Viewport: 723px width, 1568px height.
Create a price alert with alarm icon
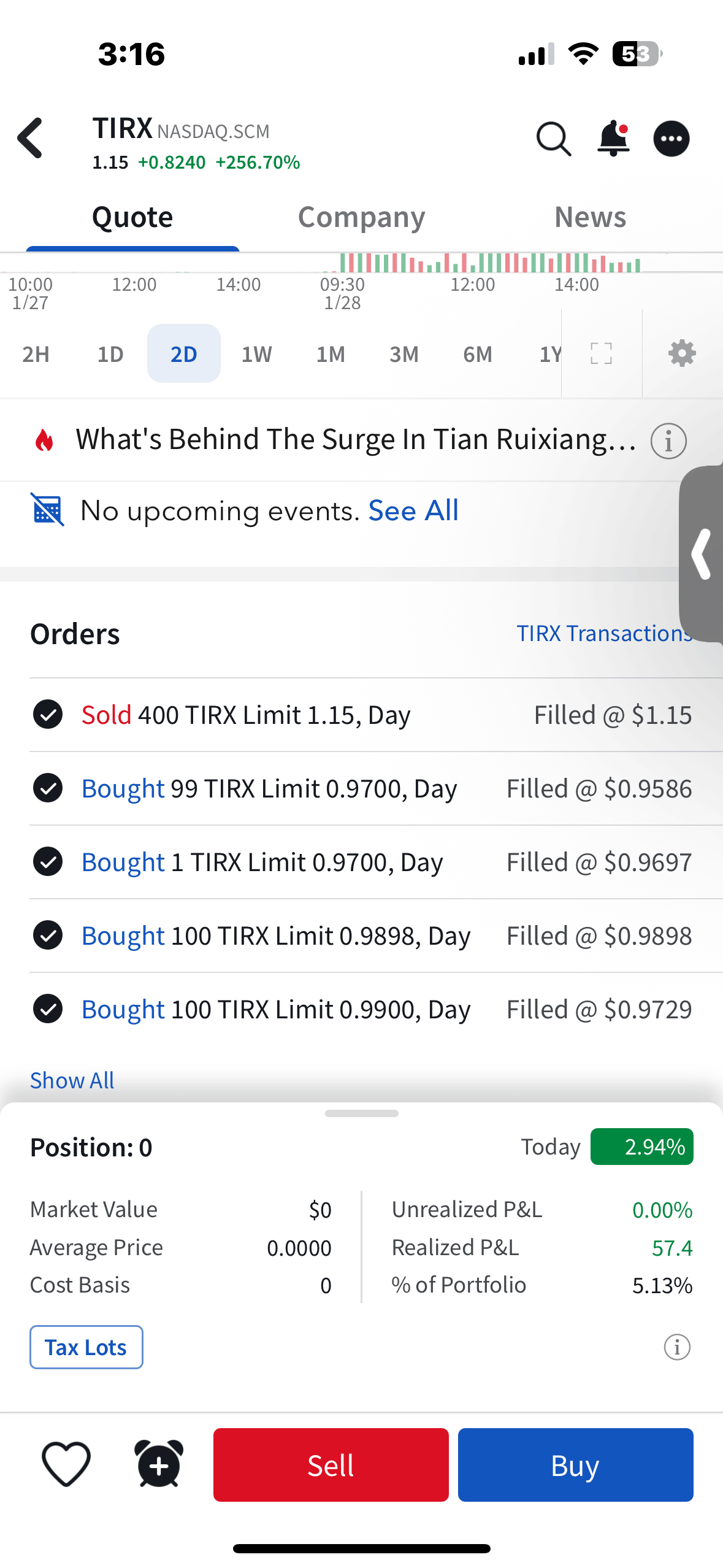click(x=159, y=1464)
